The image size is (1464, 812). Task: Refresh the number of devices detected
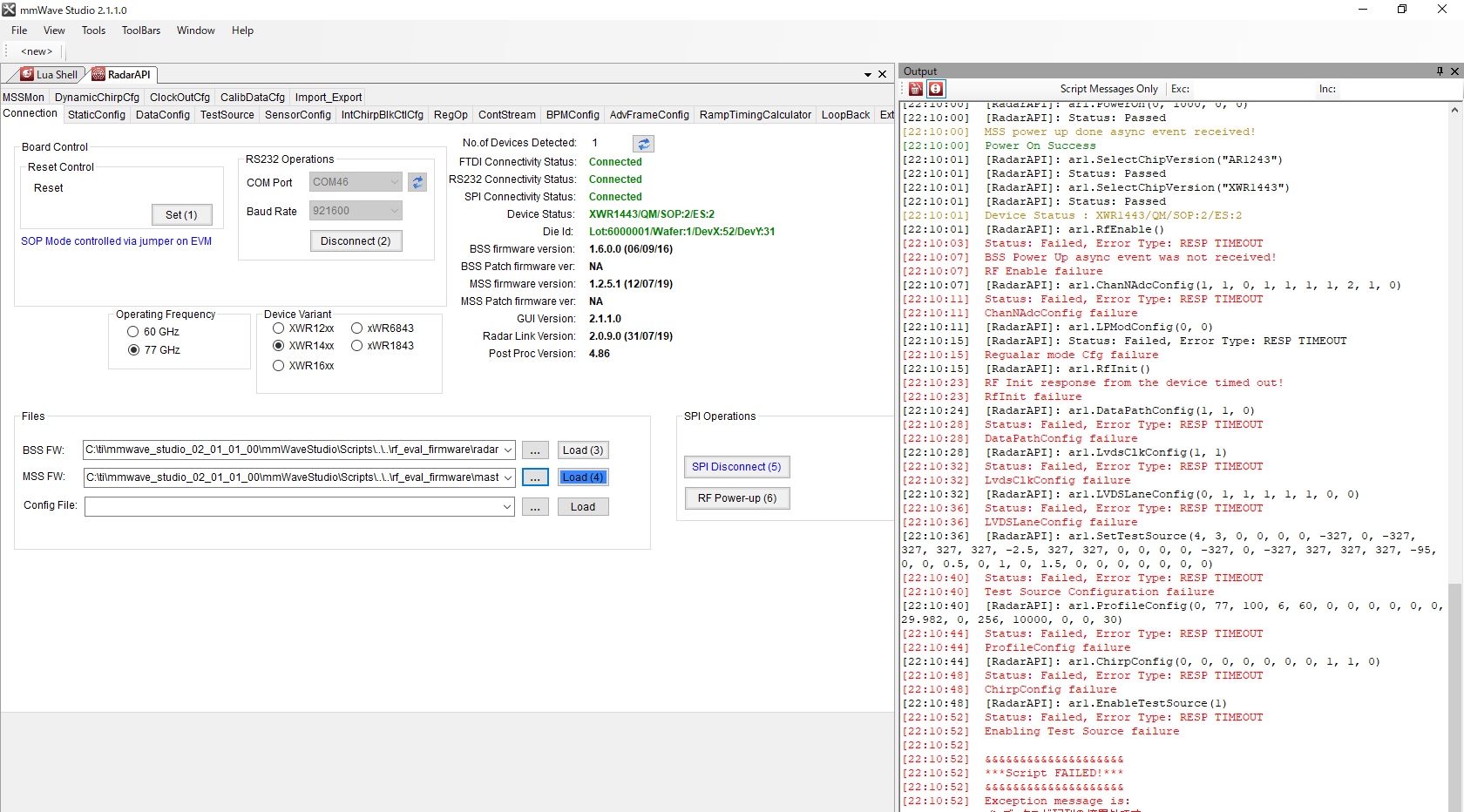click(643, 144)
